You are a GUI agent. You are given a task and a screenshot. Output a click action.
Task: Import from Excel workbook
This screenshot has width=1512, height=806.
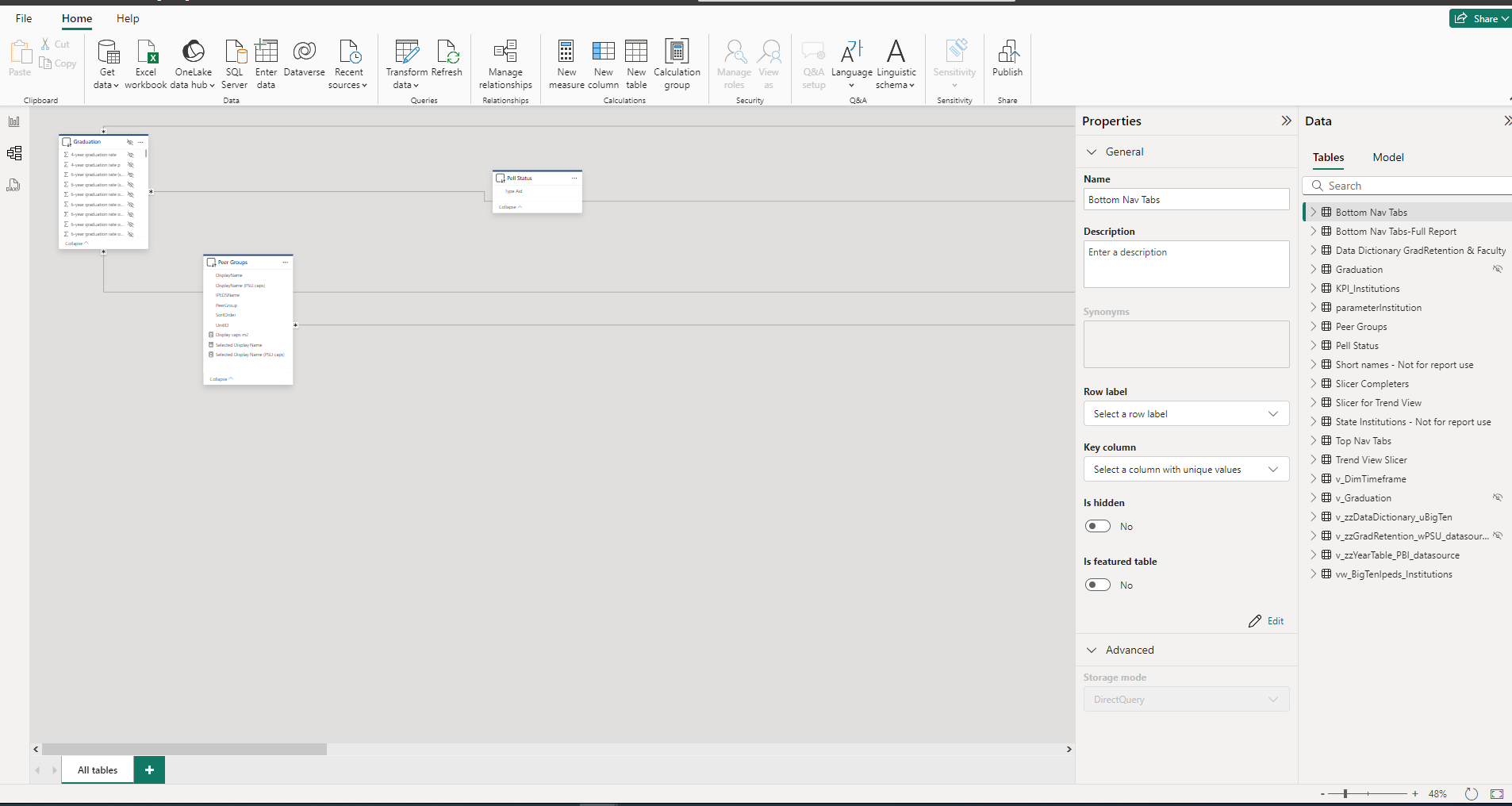146,63
